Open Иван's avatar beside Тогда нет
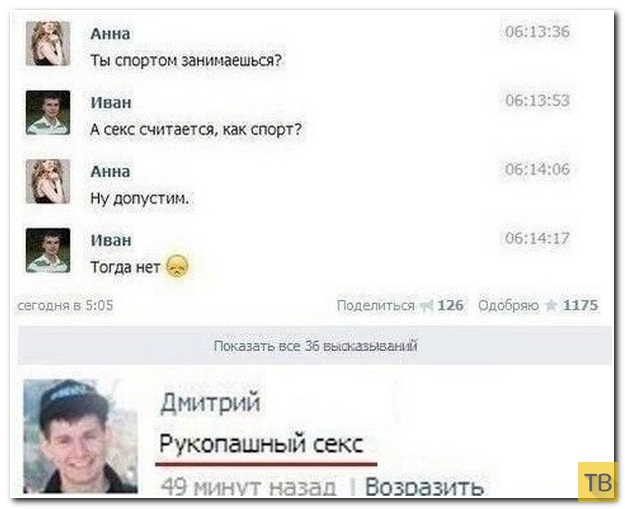The image size is (625, 509). [48, 250]
